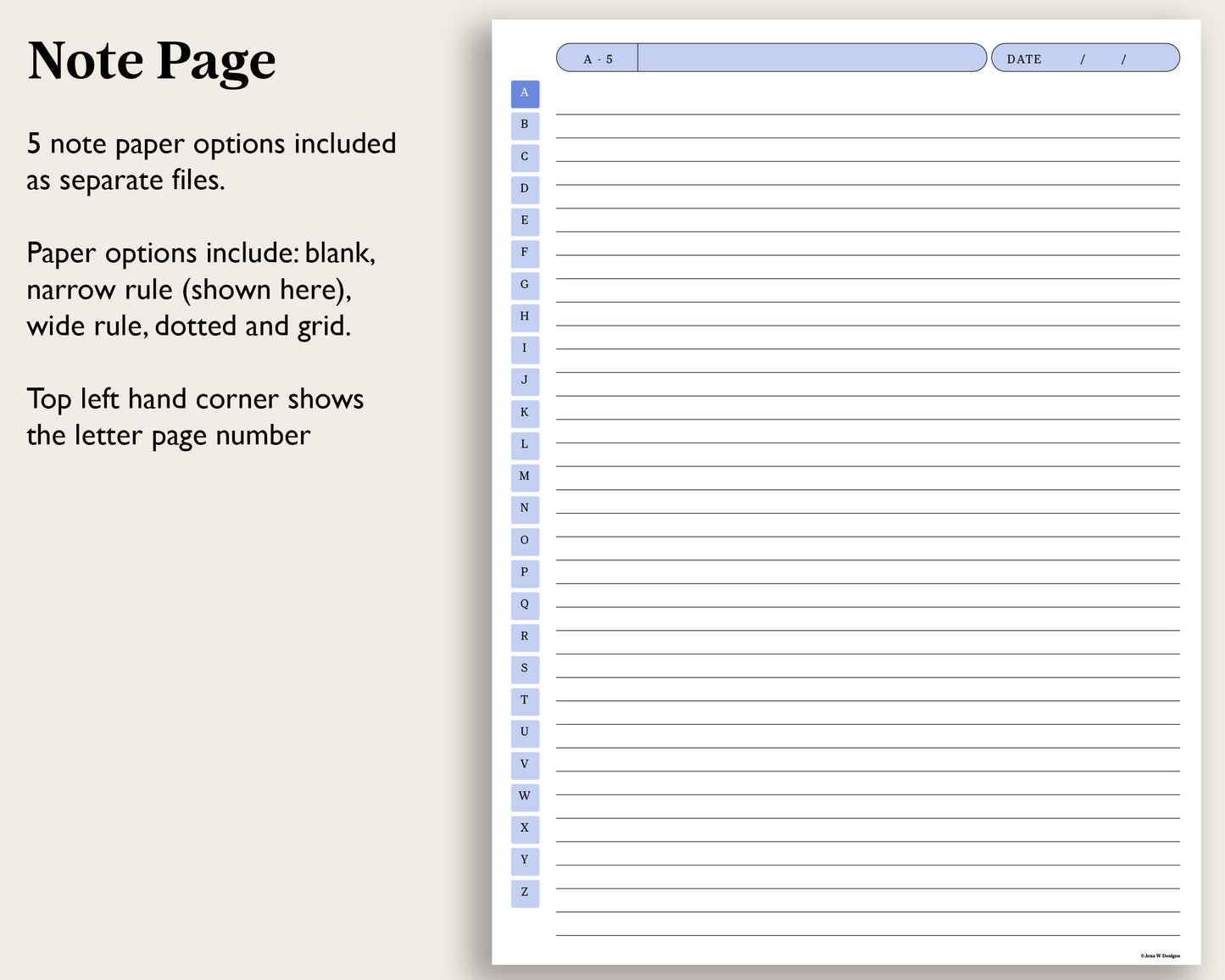Select the K letter tab
Image resolution: width=1225 pixels, height=980 pixels.
tap(524, 413)
